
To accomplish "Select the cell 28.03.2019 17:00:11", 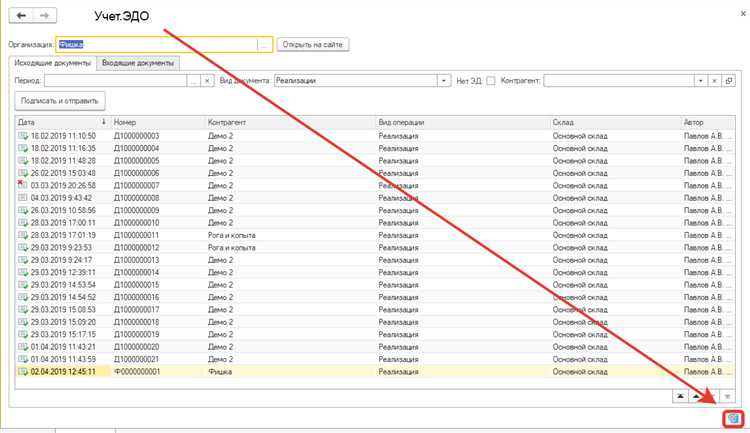I will 63,223.
